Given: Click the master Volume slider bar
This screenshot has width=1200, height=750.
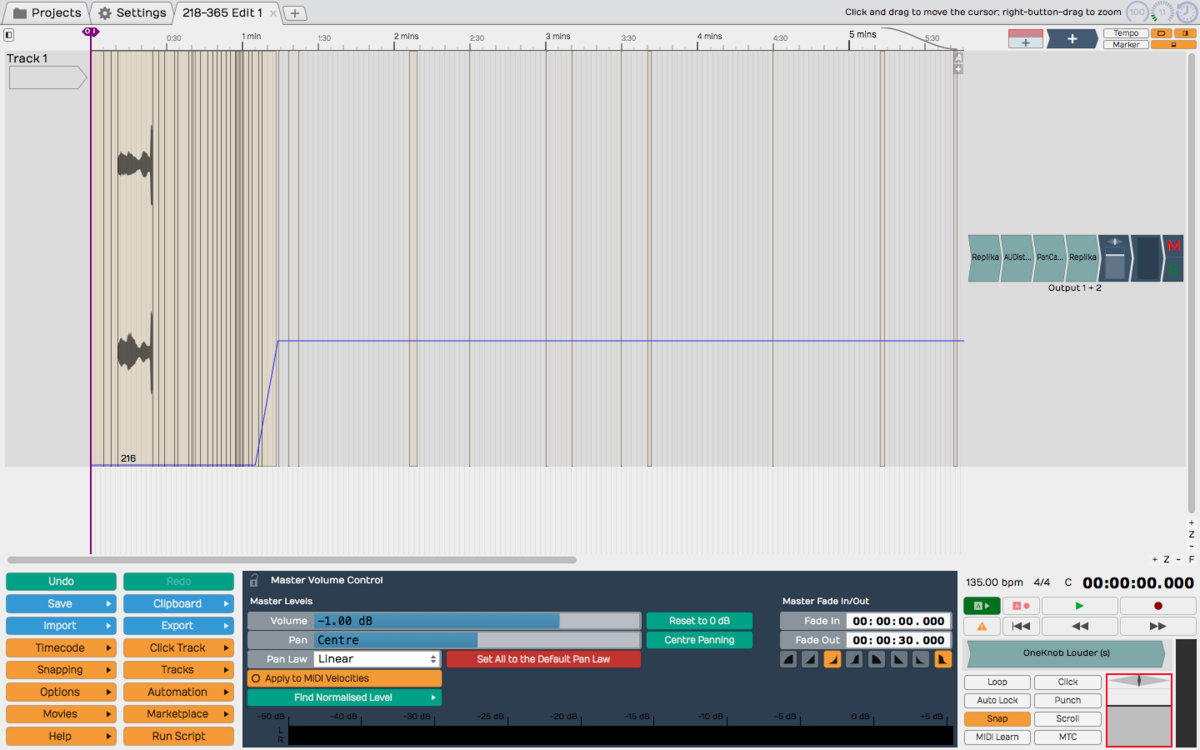Looking at the screenshot, I should click(x=476, y=621).
